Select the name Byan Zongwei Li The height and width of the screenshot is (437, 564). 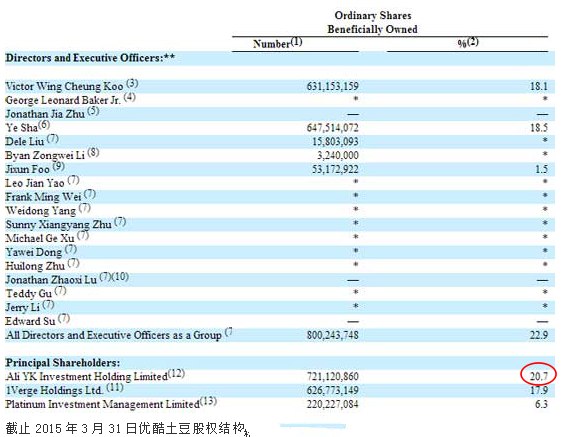45,155
